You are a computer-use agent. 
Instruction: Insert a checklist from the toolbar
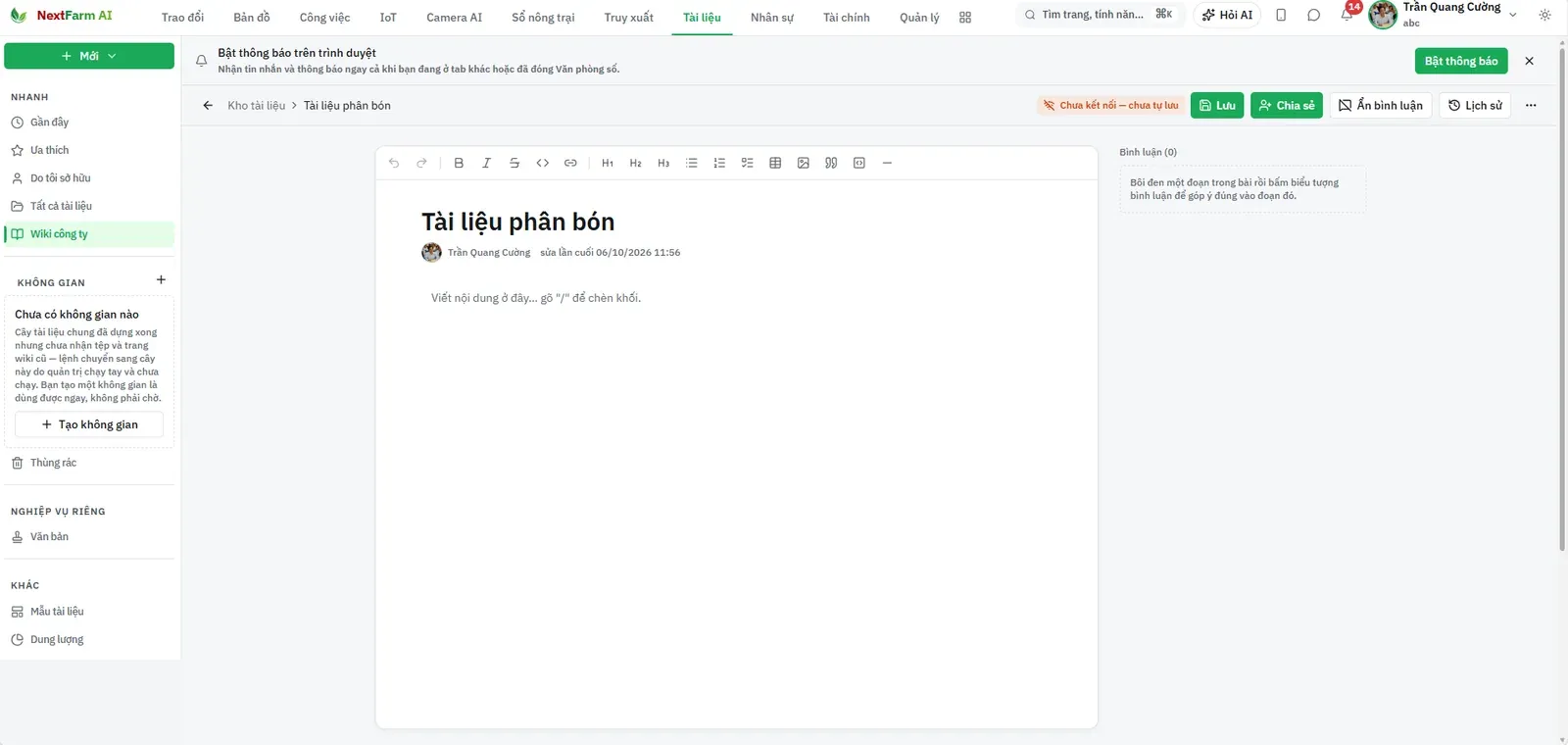point(747,163)
